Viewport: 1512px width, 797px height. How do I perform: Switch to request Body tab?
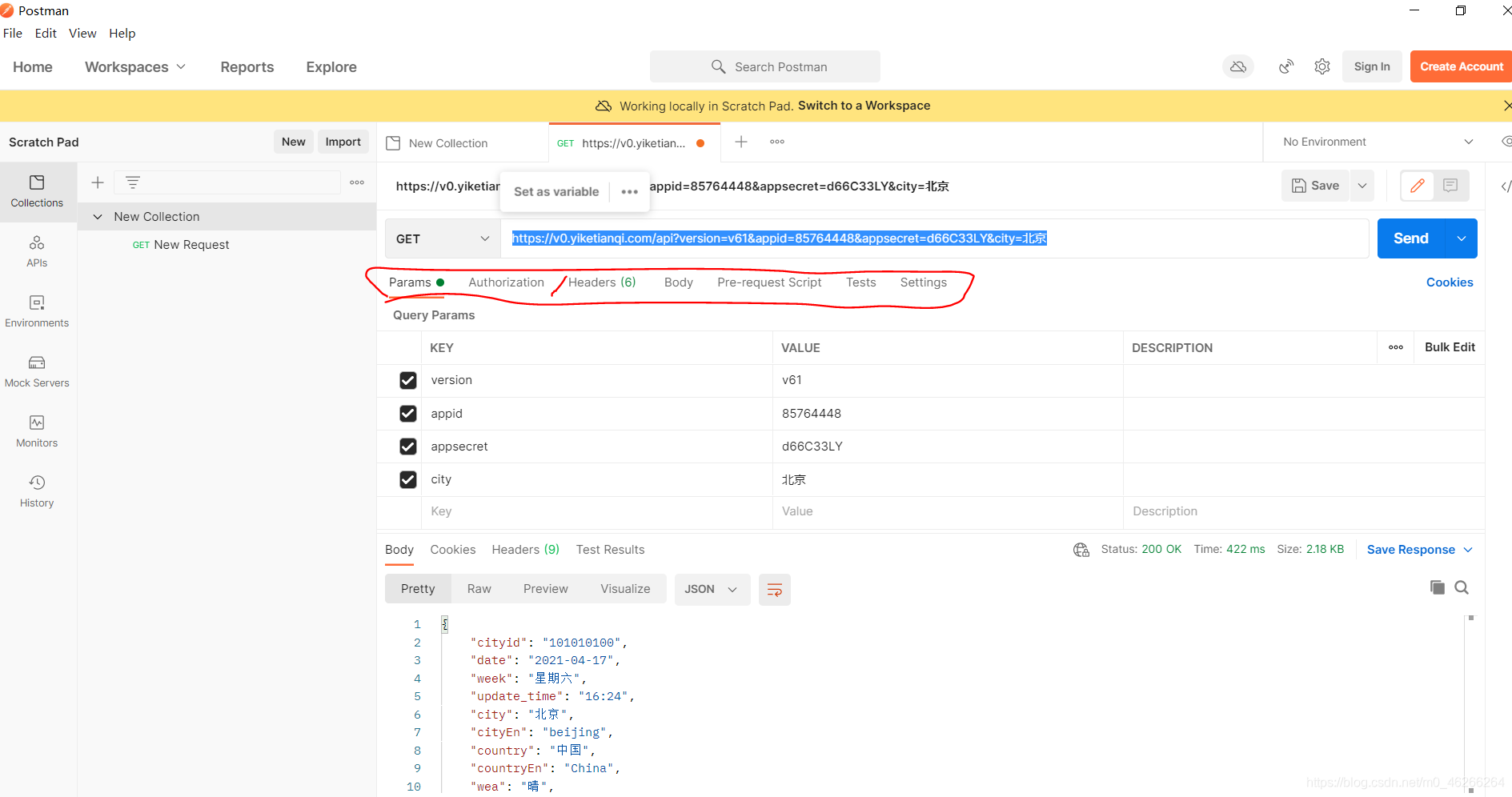678,282
